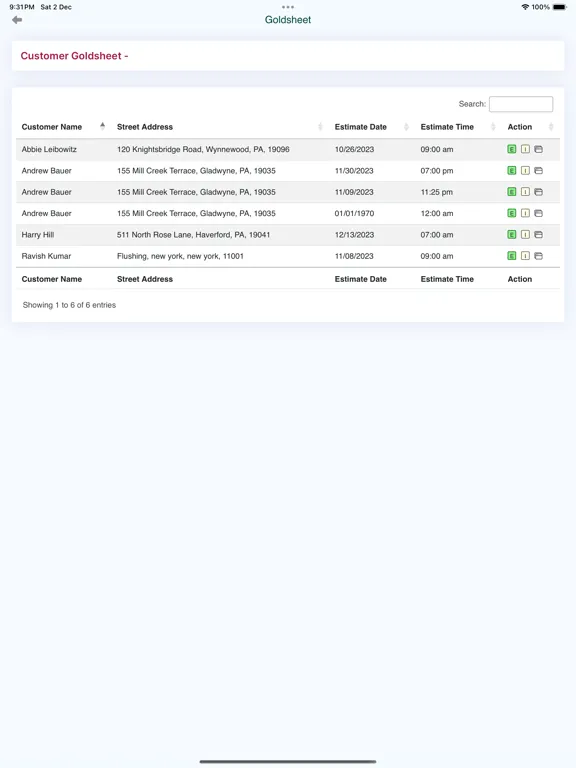Click the estimate date 10/26/2023
This screenshot has width=576, height=768.
pyautogui.click(x=354, y=149)
